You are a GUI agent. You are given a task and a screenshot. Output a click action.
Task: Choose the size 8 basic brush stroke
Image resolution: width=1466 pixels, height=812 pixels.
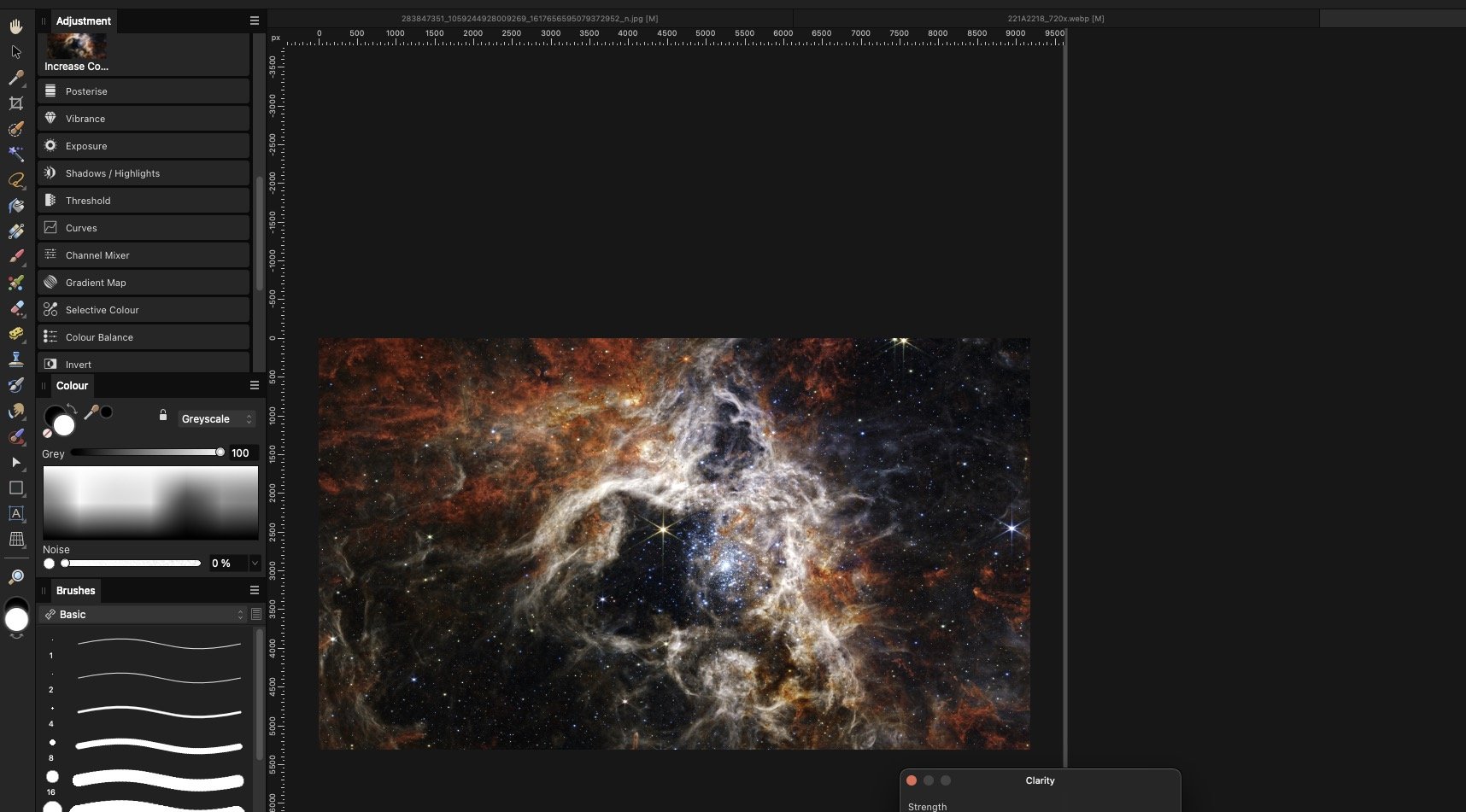pyautogui.click(x=159, y=746)
